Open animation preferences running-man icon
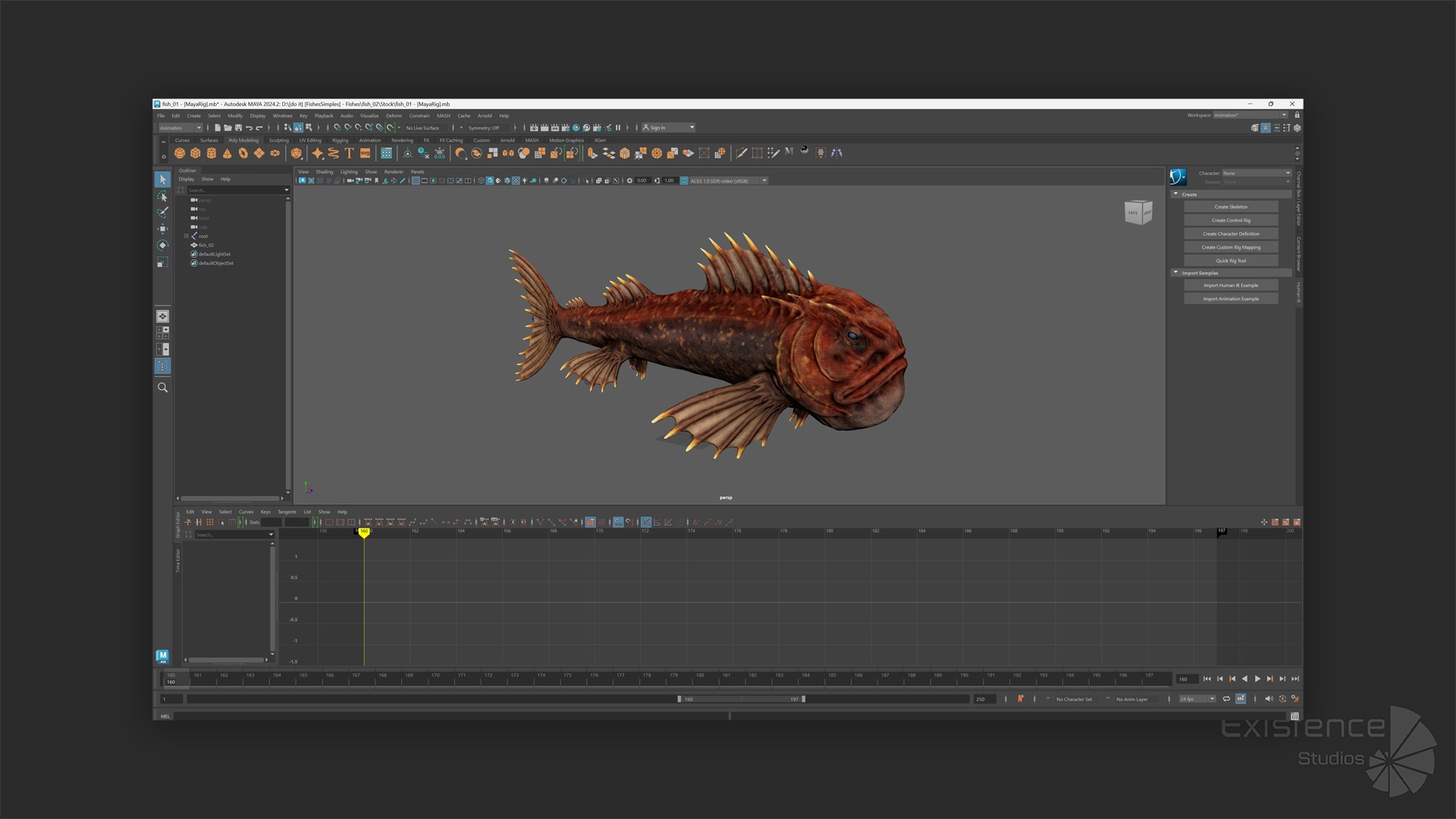This screenshot has width=1456, height=819. (1295, 699)
